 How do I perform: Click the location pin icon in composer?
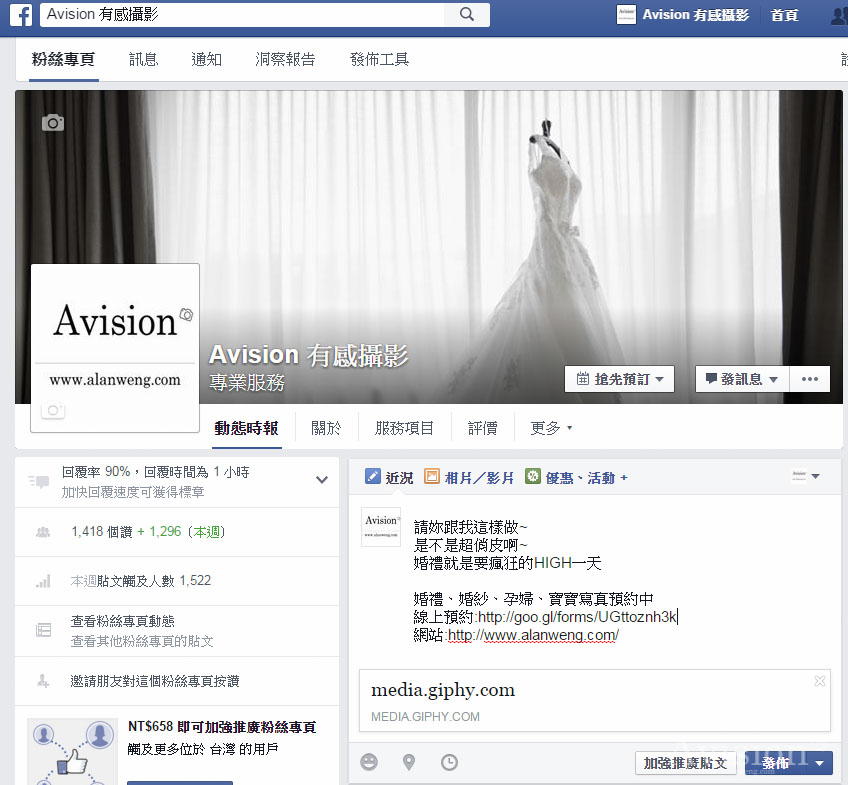click(409, 762)
